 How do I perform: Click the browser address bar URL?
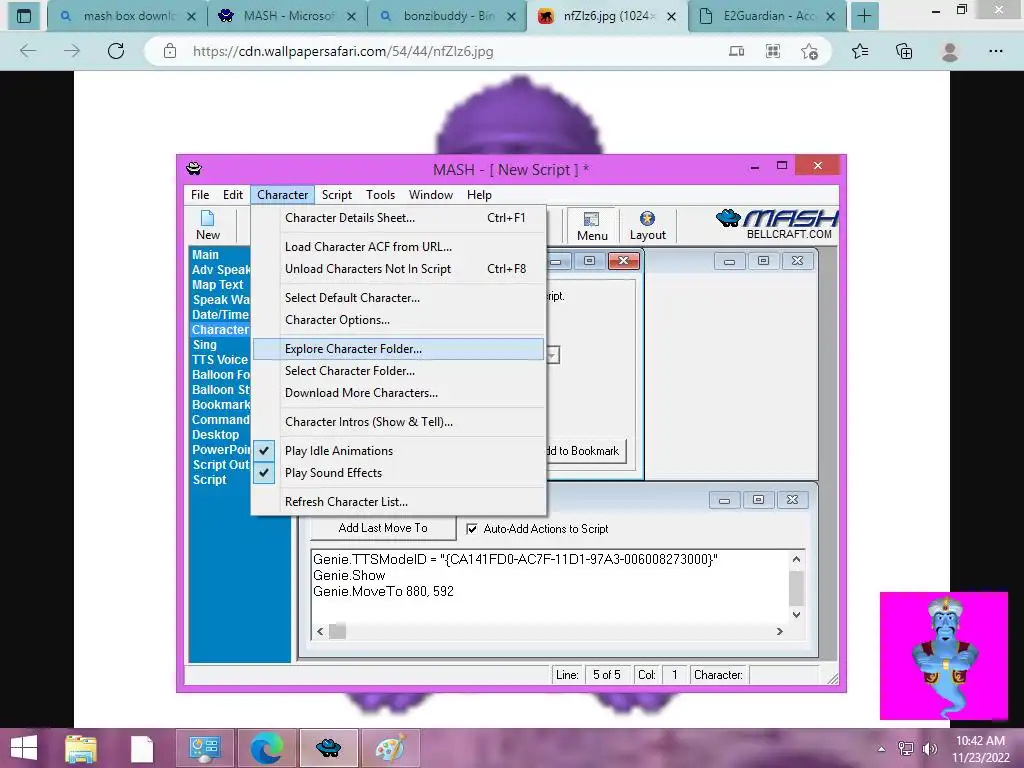pos(343,51)
